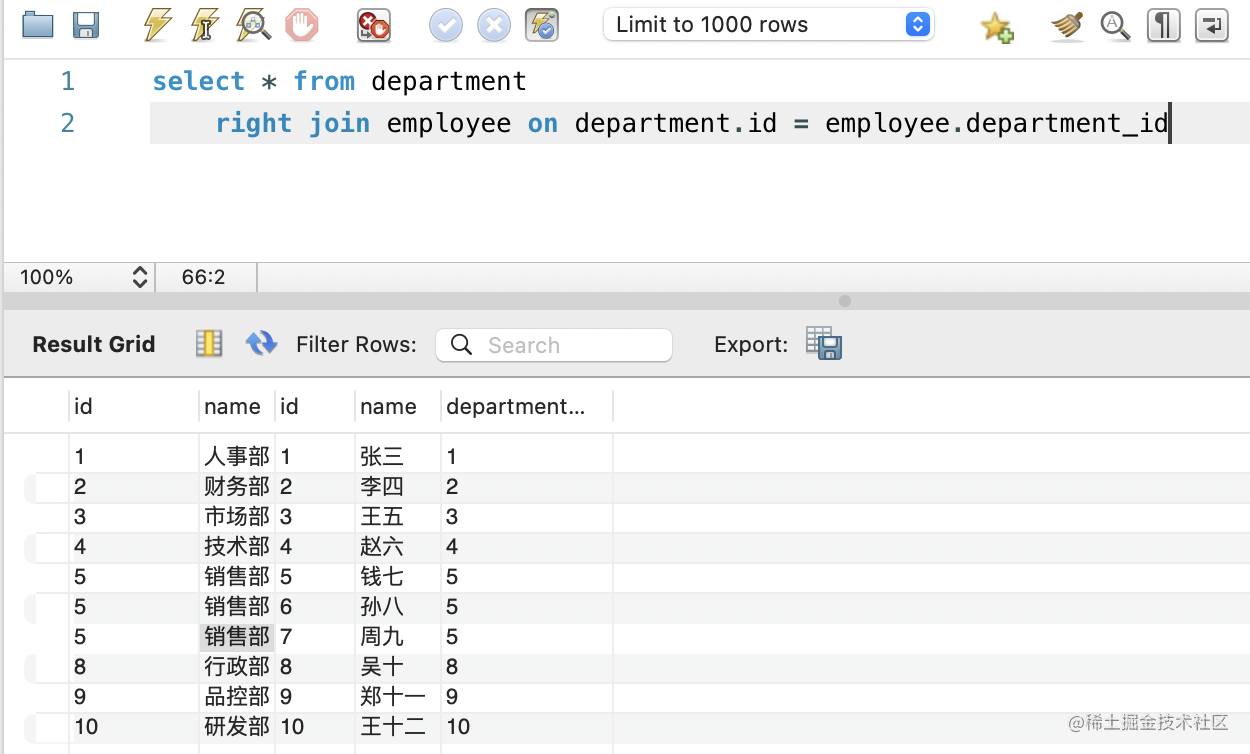The height and width of the screenshot is (754, 1250).
Task: Change the 100% editor zoom level
Action: click(x=139, y=277)
